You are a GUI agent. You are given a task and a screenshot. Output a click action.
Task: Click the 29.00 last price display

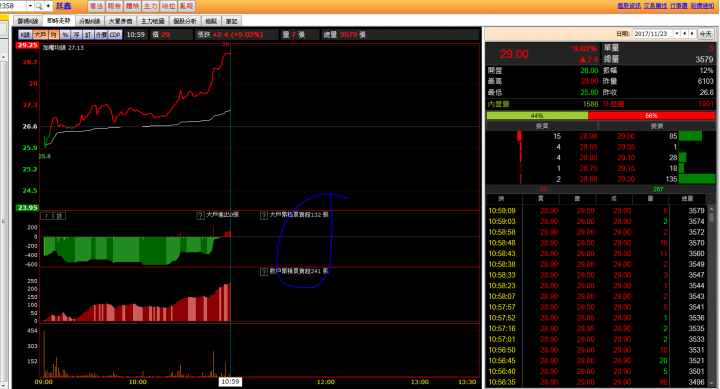(x=514, y=54)
